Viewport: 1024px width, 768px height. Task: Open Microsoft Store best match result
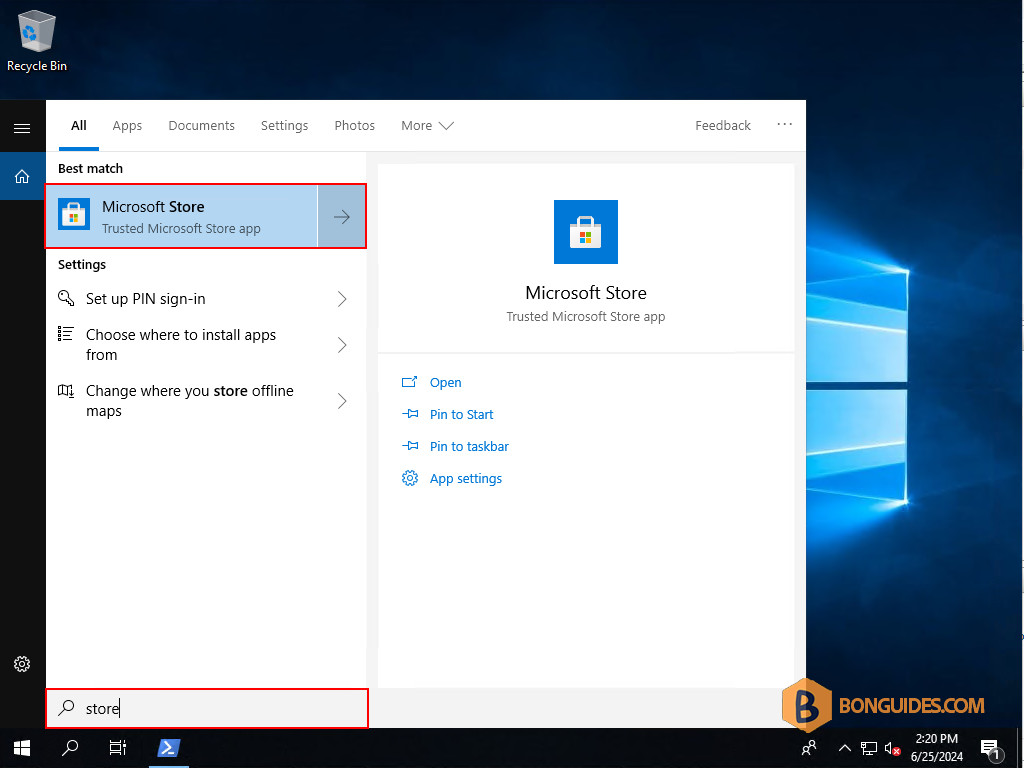(x=182, y=216)
